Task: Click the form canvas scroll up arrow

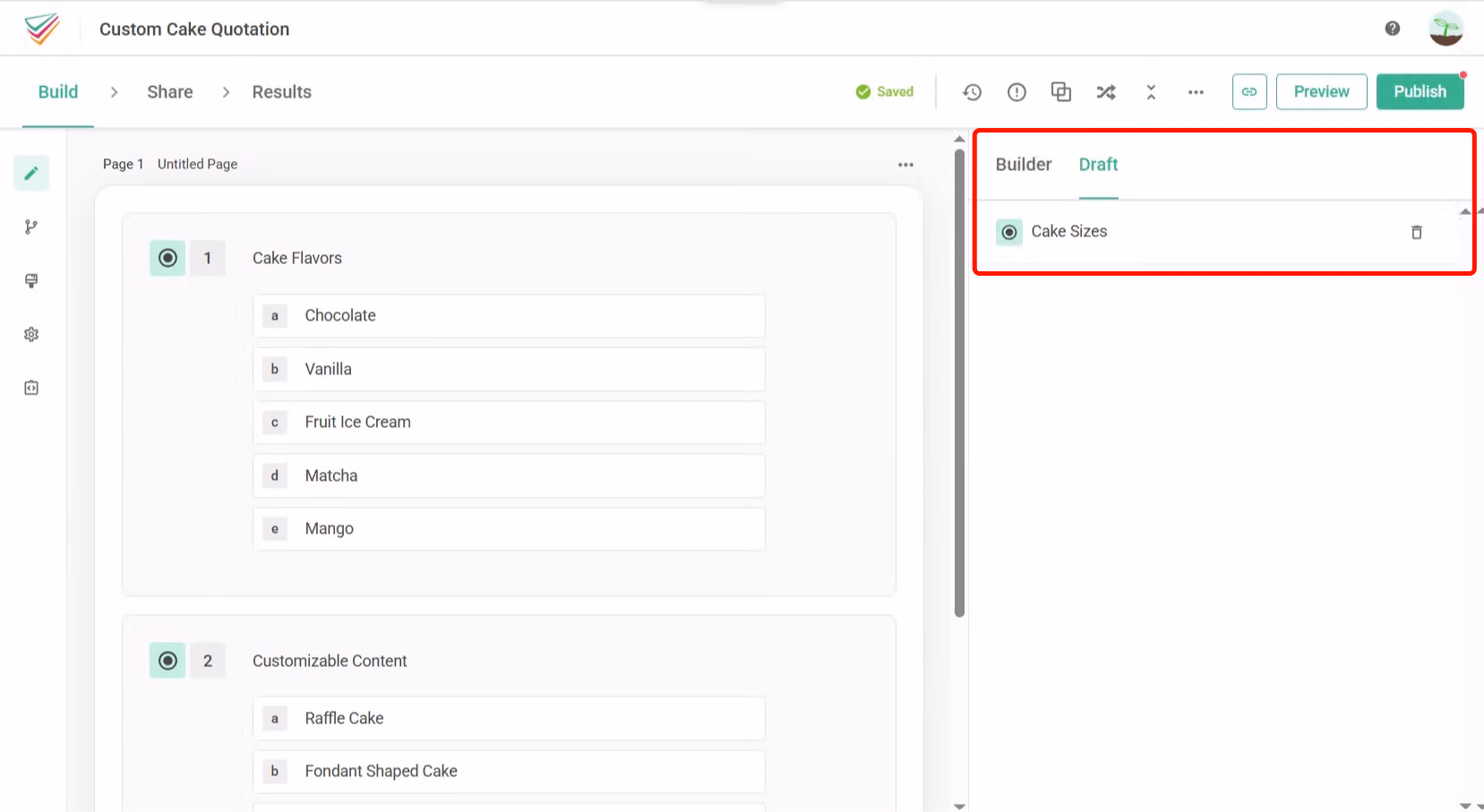Action: 960,139
